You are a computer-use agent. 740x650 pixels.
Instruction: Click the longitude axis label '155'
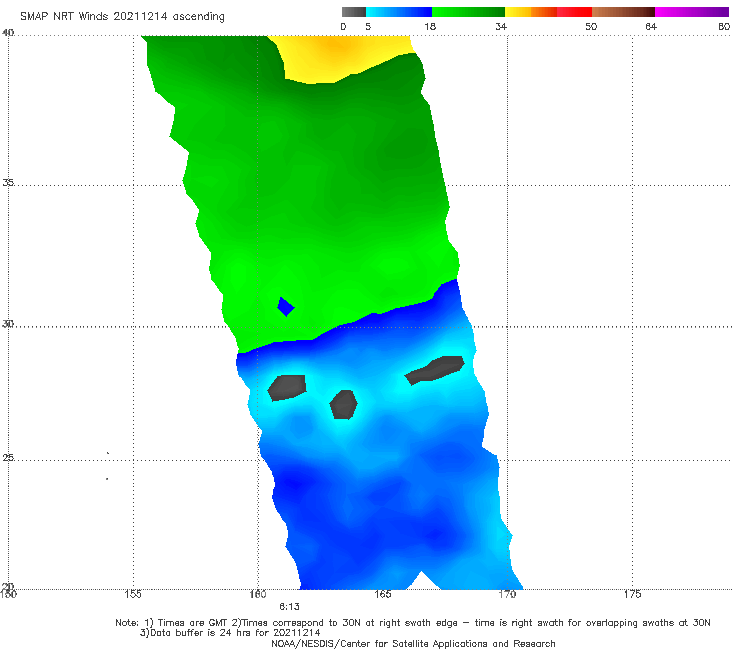click(x=133, y=594)
